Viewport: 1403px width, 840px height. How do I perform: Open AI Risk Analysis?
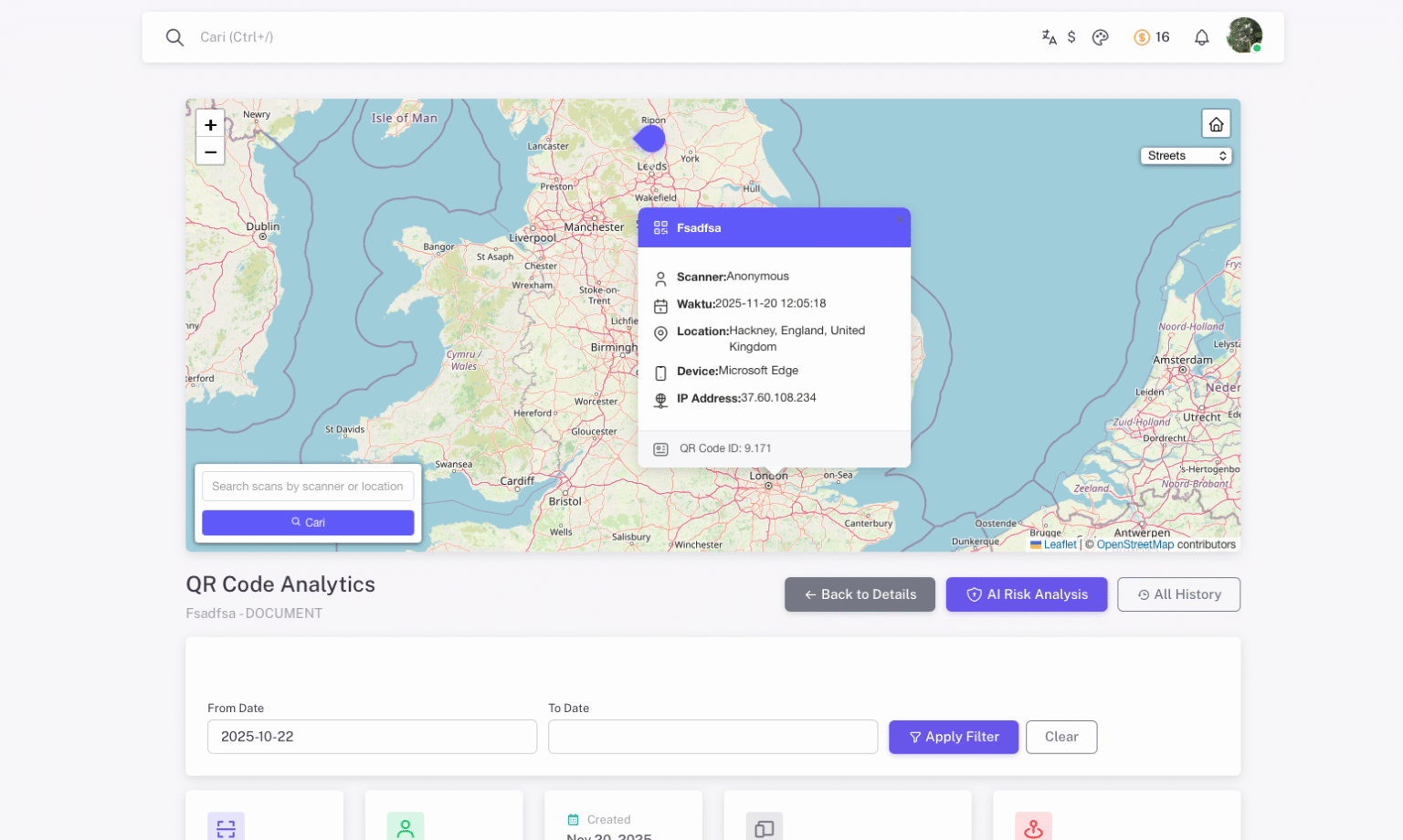(x=1027, y=594)
